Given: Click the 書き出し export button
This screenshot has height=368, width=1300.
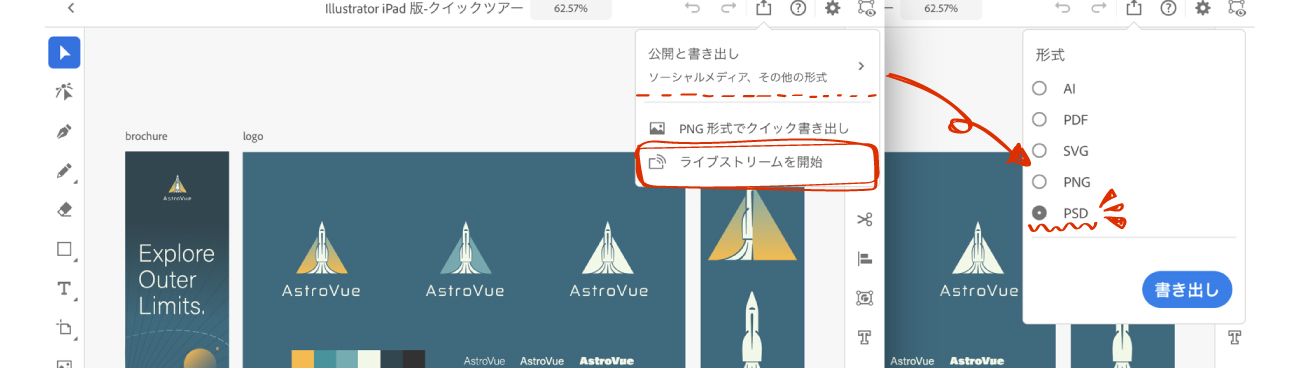Looking at the screenshot, I should pos(1187,290).
